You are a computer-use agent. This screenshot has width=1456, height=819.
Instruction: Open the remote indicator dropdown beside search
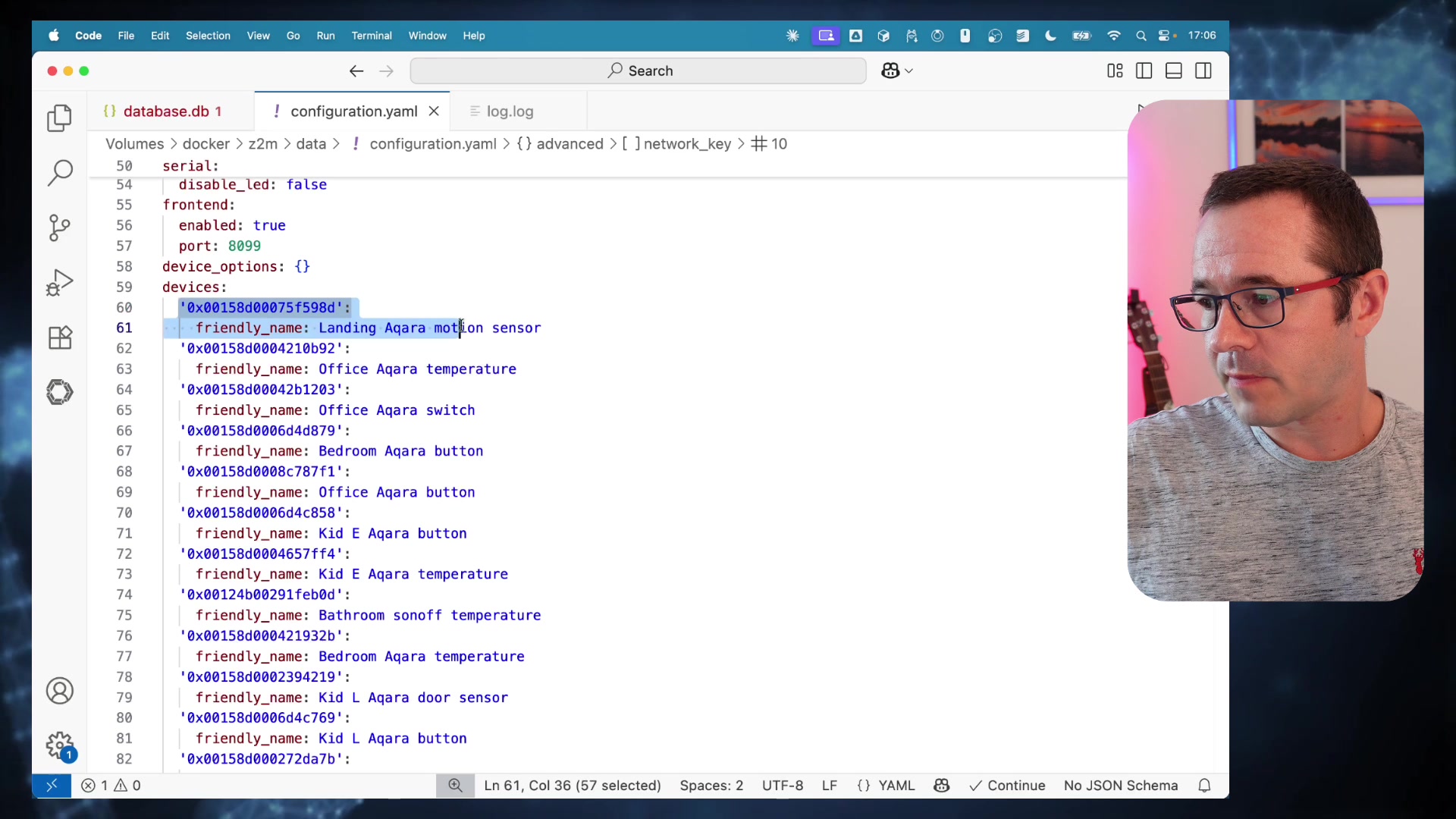897,71
